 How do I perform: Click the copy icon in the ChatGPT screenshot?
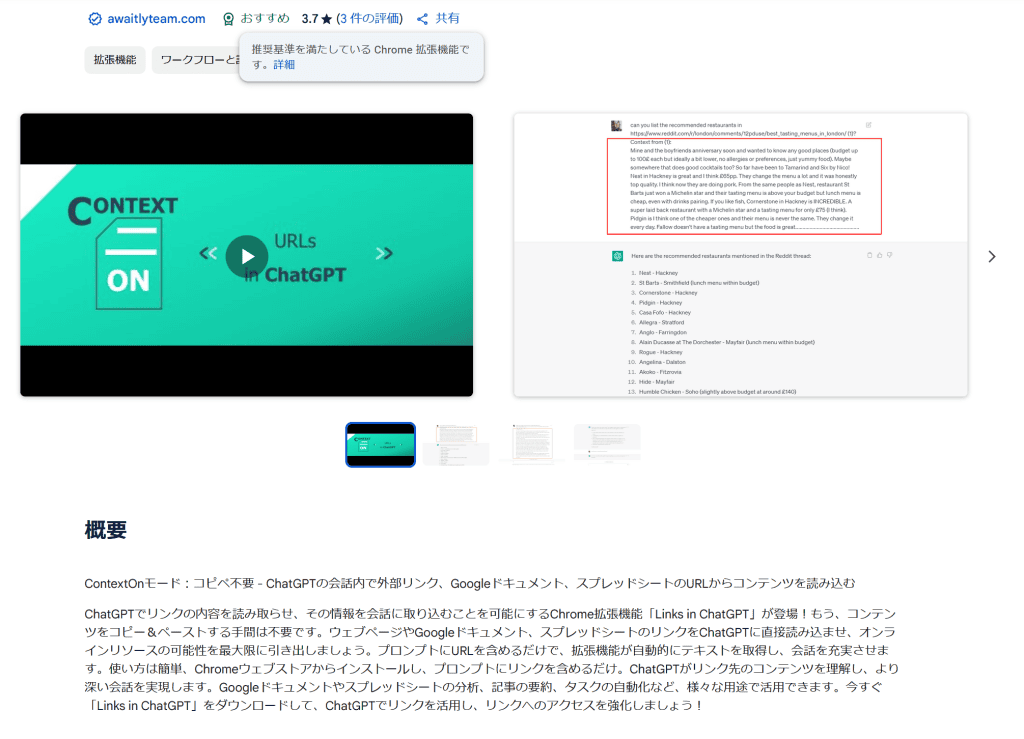point(870,255)
